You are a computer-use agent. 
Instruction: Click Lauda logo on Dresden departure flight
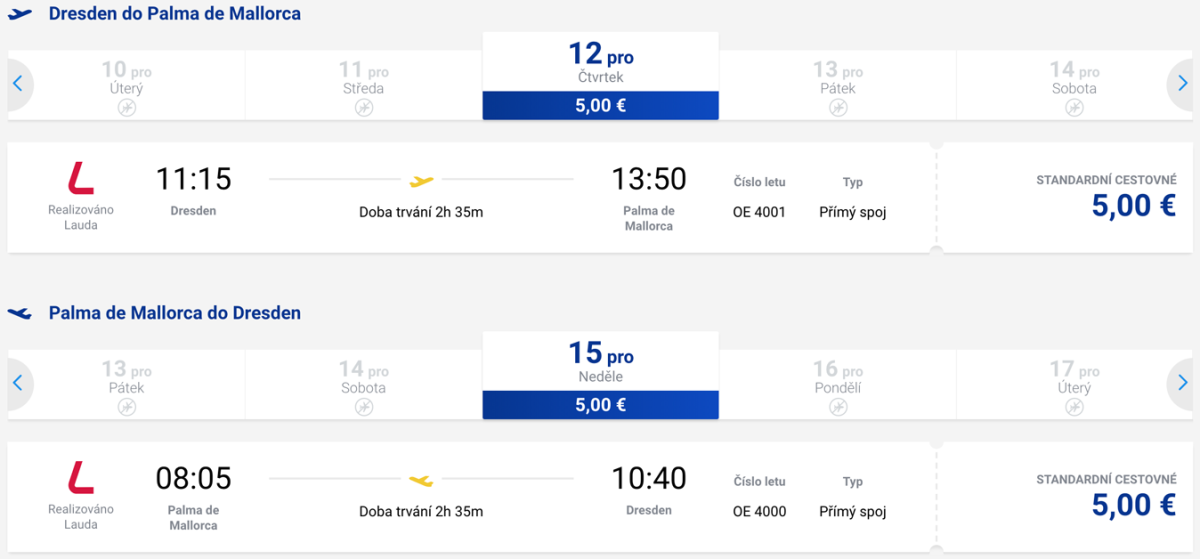tap(81, 178)
